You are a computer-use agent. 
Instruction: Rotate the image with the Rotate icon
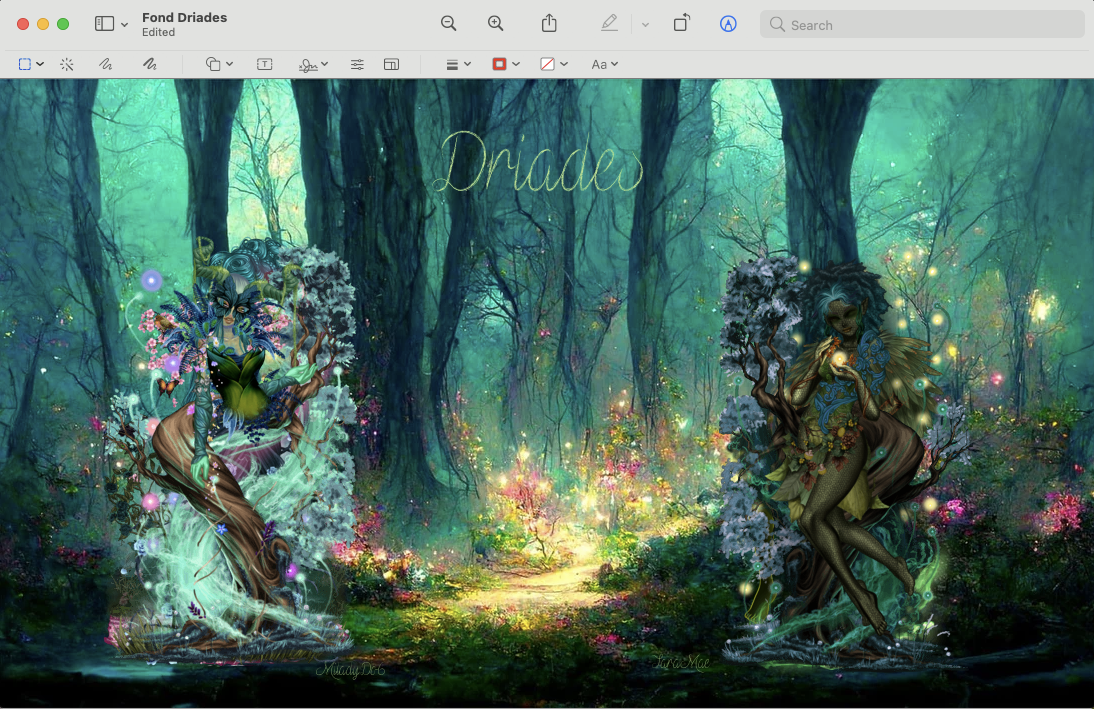coord(681,24)
